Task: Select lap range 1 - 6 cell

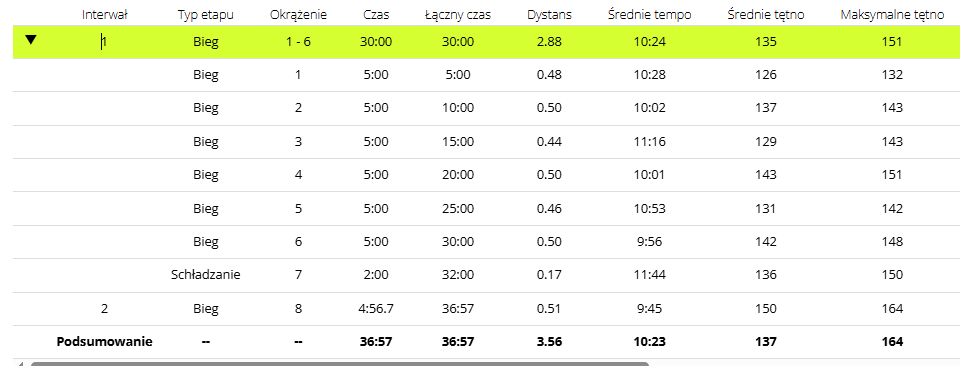Action: click(298, 42)
